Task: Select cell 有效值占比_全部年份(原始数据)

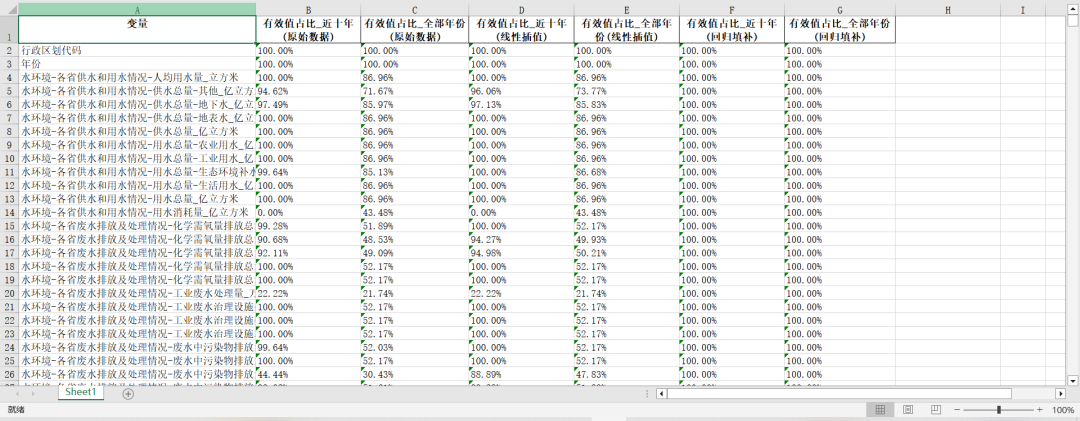Action: (415, 30)
